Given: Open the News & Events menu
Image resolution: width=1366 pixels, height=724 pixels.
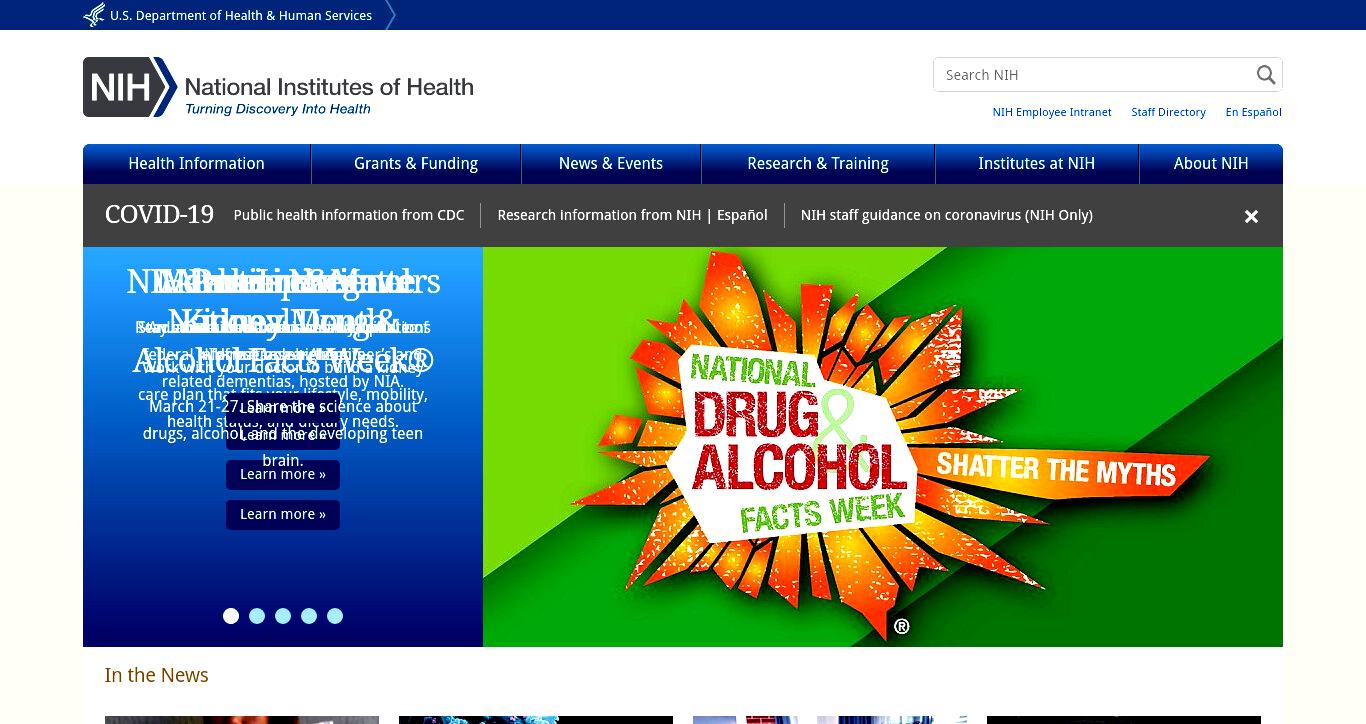Looking at the screenshot, I should (611, 164).
